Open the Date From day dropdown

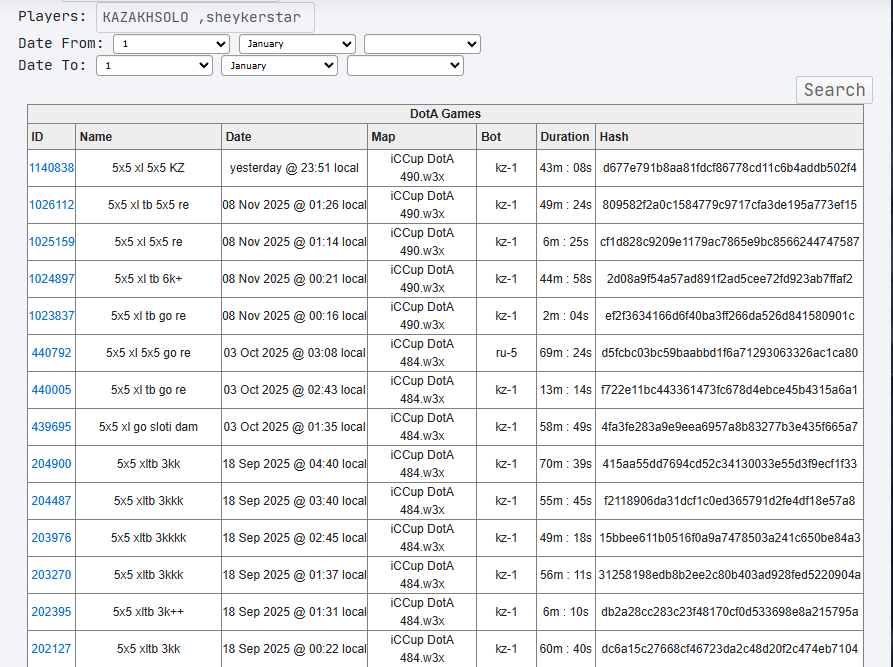tap(171, 44)
